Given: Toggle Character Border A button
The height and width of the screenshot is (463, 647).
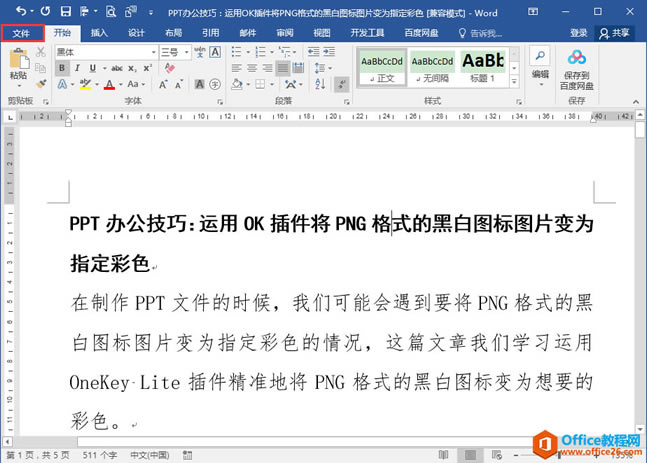Looking at the screenshot, I should (x=215, y=52).
